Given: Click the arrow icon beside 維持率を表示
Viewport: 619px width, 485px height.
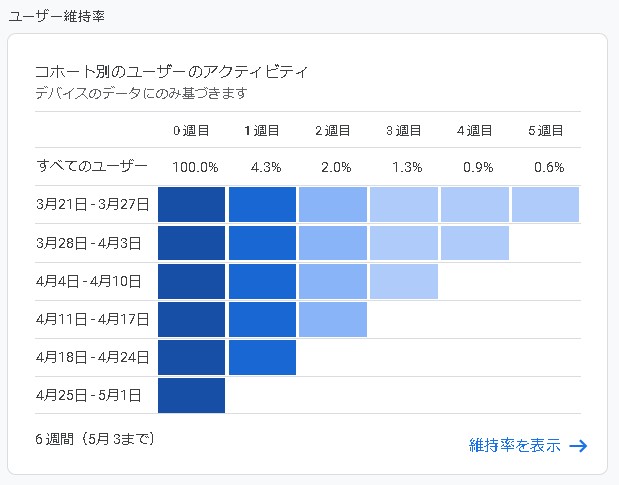Looking at the screenshot, I should 577,446.
